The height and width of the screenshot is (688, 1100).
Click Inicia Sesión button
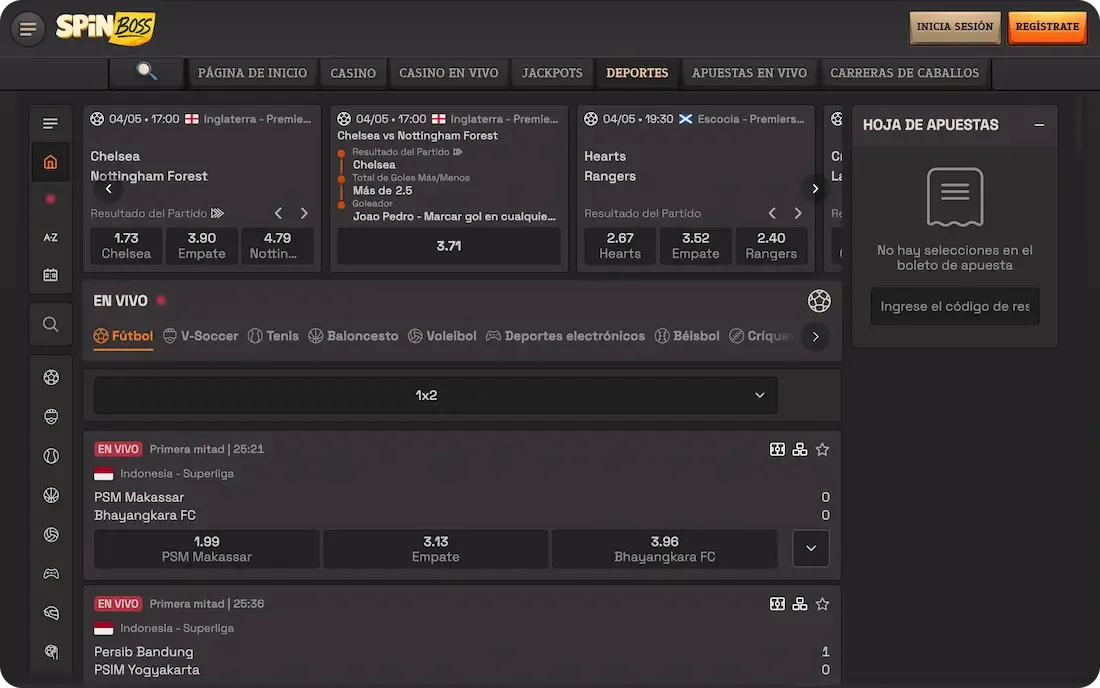tap(955, 27)
